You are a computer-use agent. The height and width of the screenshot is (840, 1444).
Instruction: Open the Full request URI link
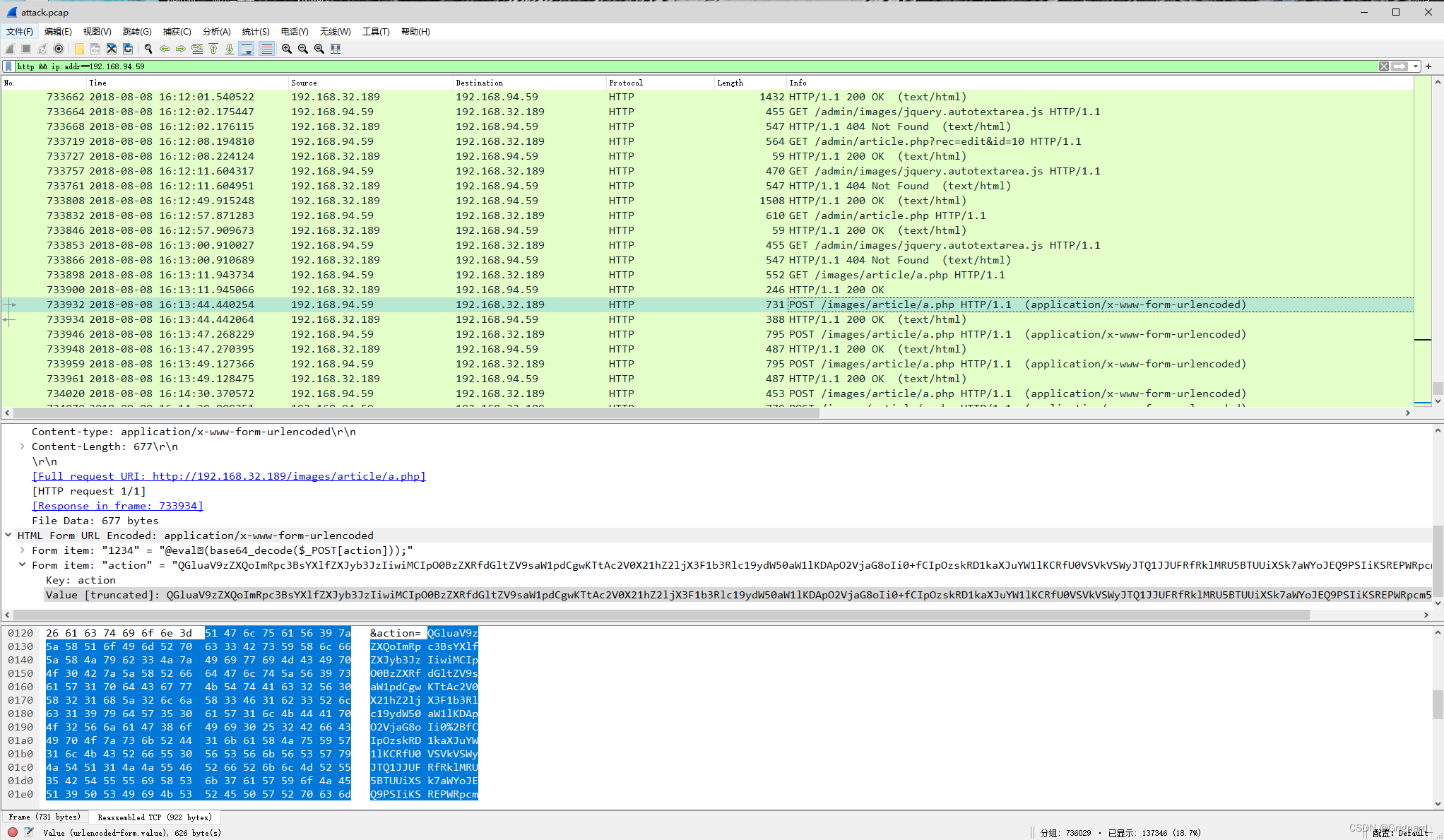(229, 476)
